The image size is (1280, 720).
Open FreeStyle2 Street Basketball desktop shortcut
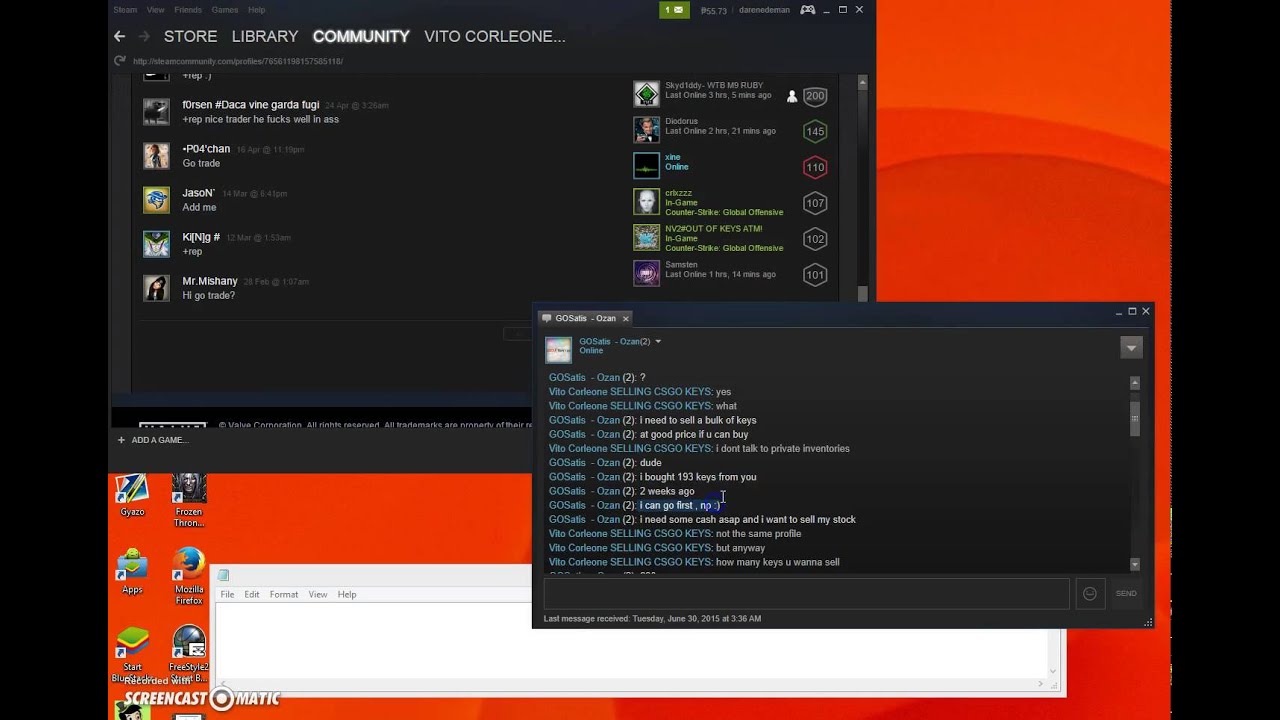pos(189,655)
